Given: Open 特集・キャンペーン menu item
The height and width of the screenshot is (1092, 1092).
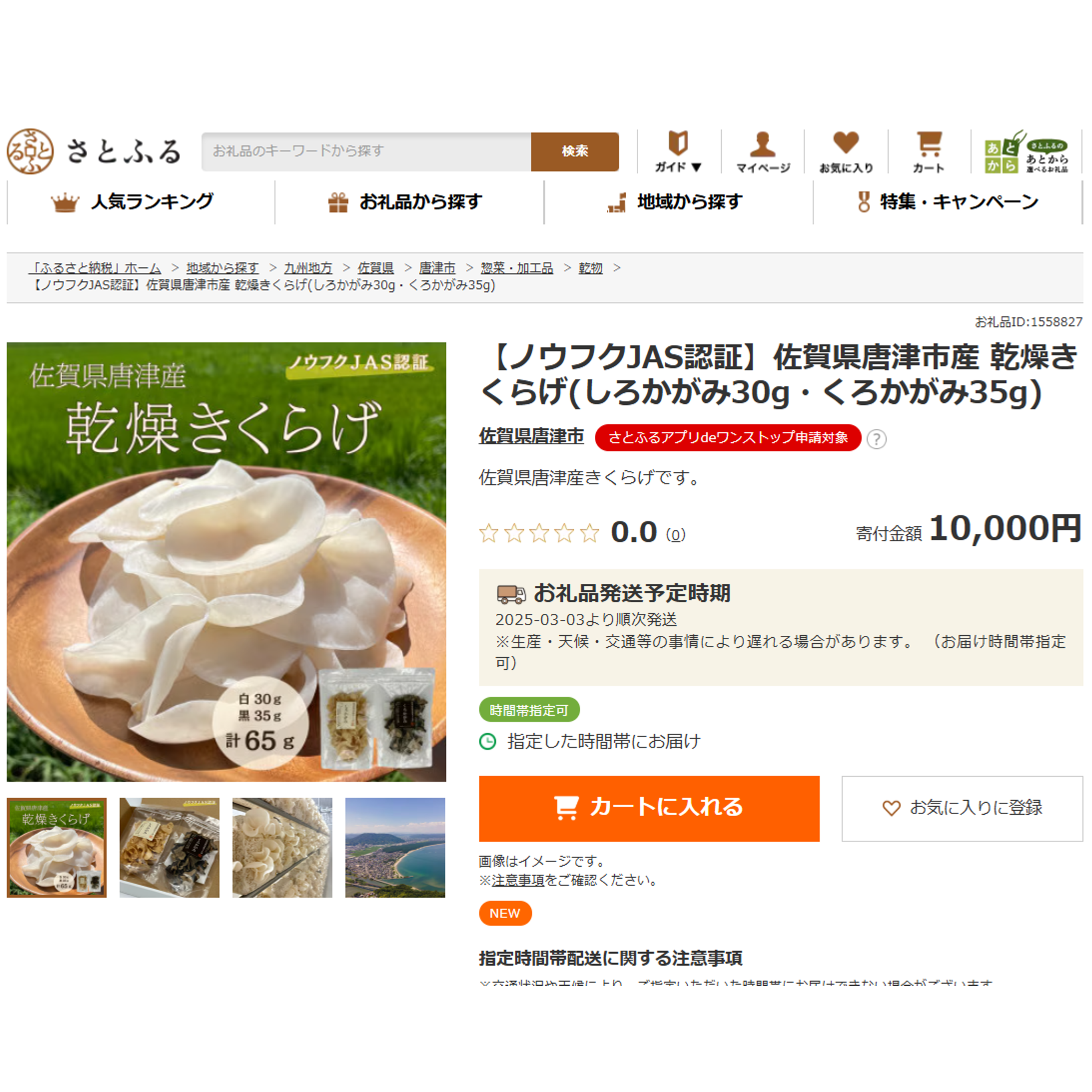Looking at the screenshot, I should click(x=947, y=202).
